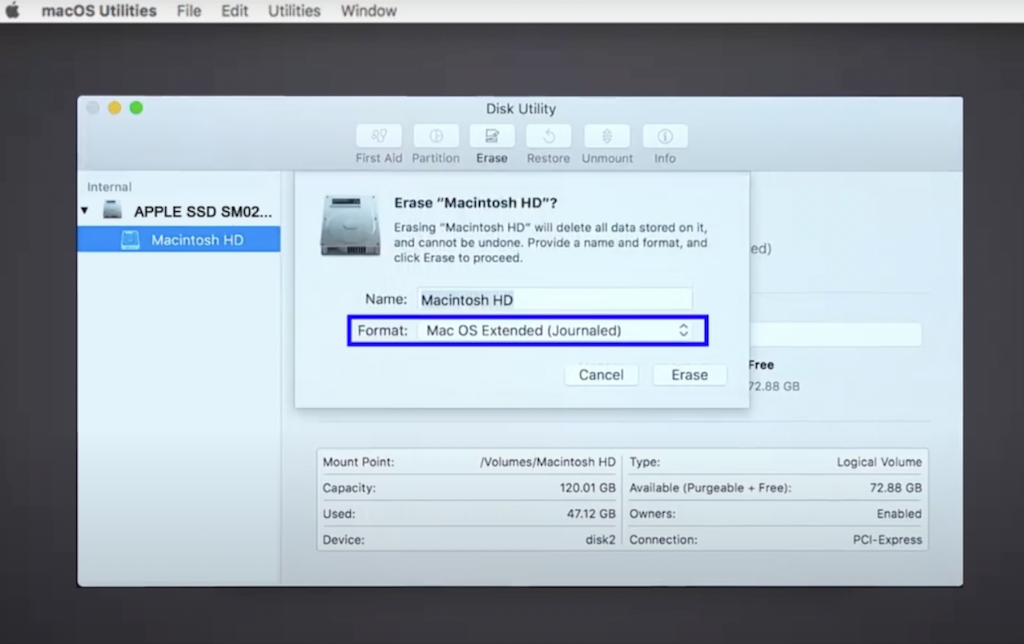1024x644 pixels.
Task: Open the Window menu
Action: [368, 11]
